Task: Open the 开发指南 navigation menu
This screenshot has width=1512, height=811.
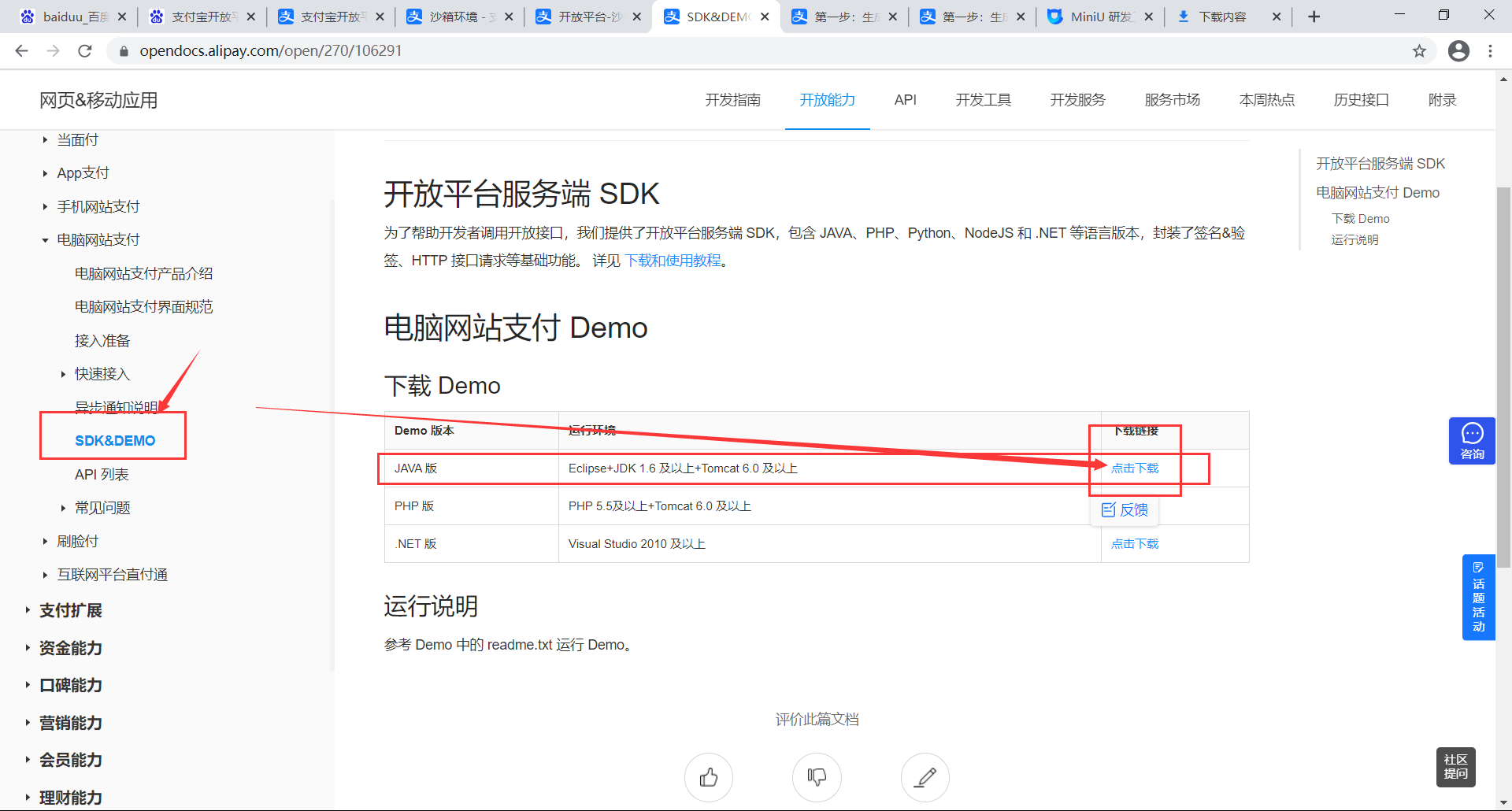Action: click(x=733, y=100)
